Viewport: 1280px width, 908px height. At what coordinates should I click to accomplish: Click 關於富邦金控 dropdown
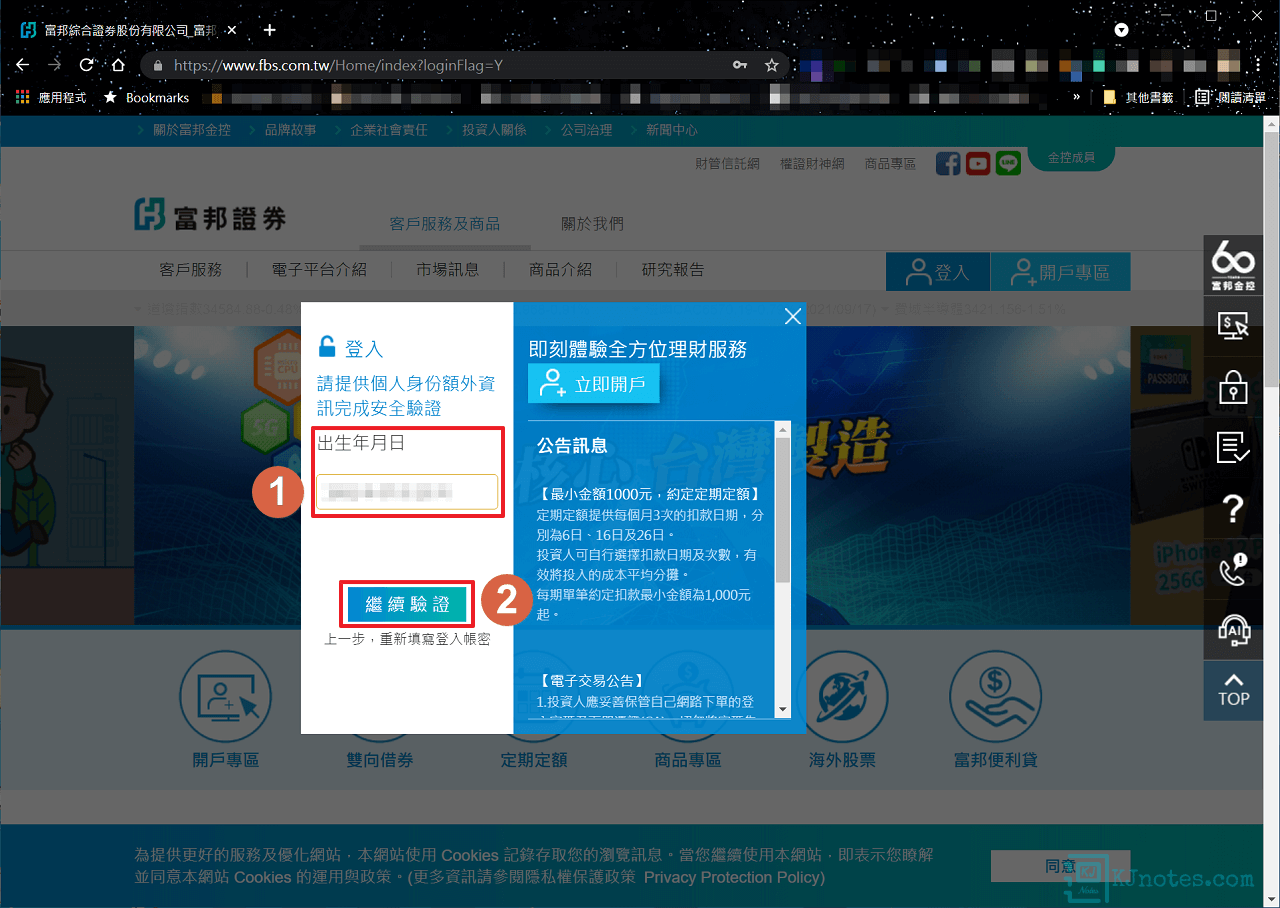click(x=192, y=130)
